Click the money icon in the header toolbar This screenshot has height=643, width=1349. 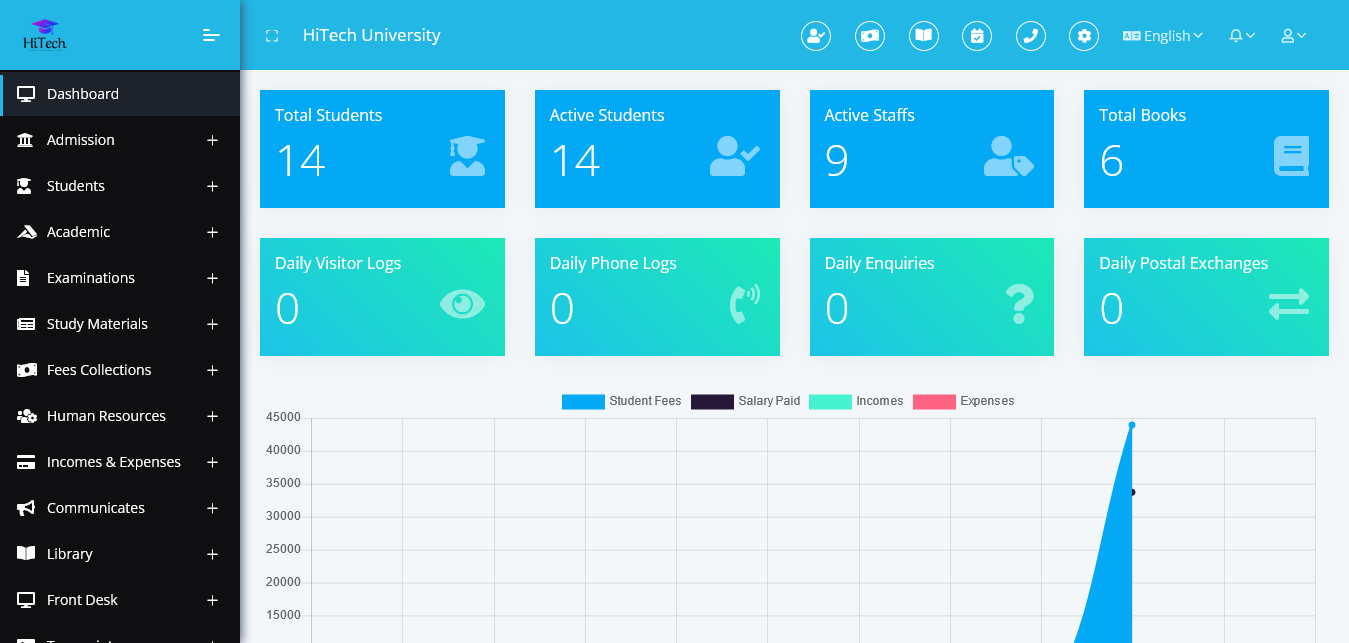point(870,35)
